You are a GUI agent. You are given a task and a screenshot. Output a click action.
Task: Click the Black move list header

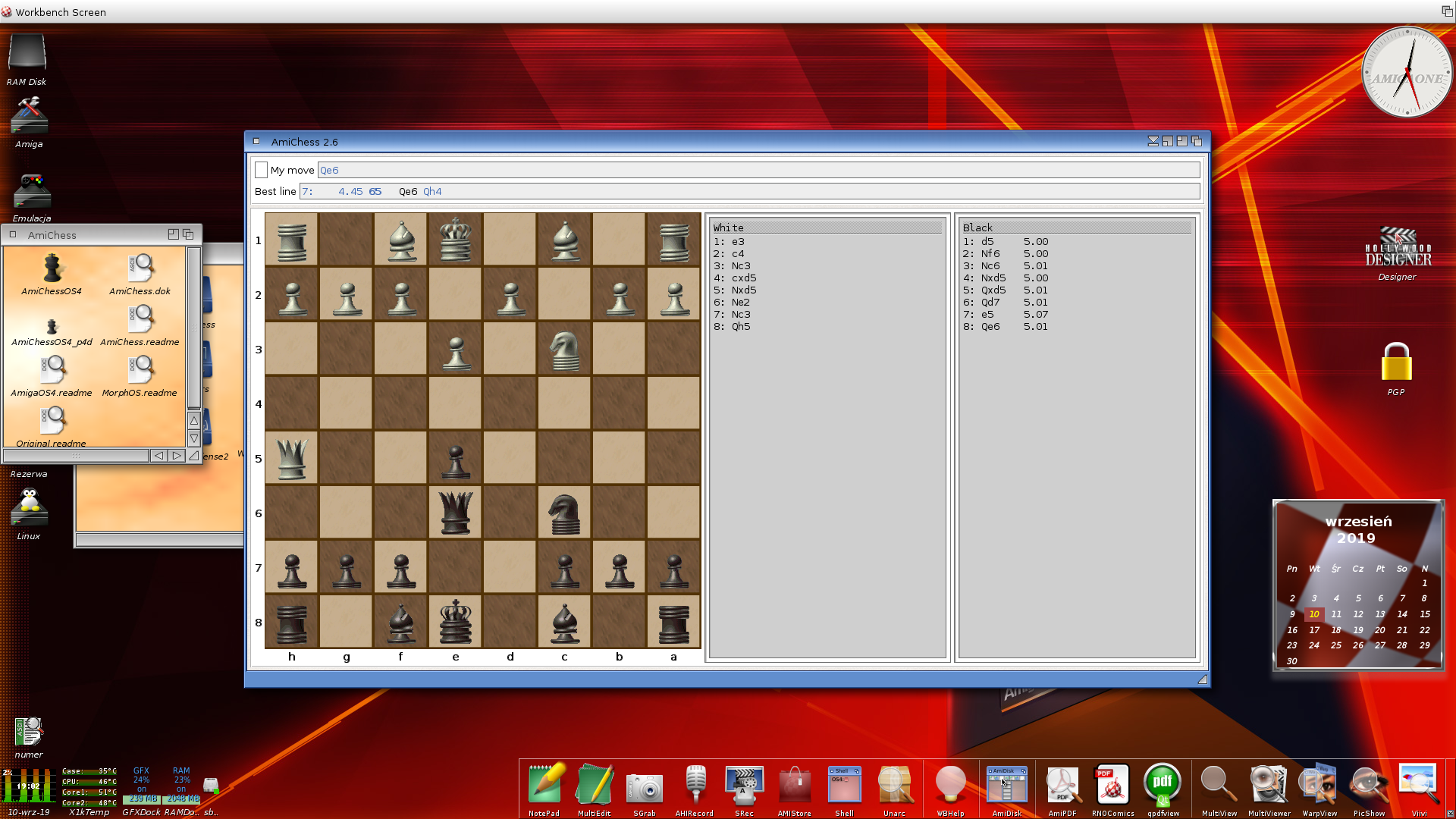1077,227
